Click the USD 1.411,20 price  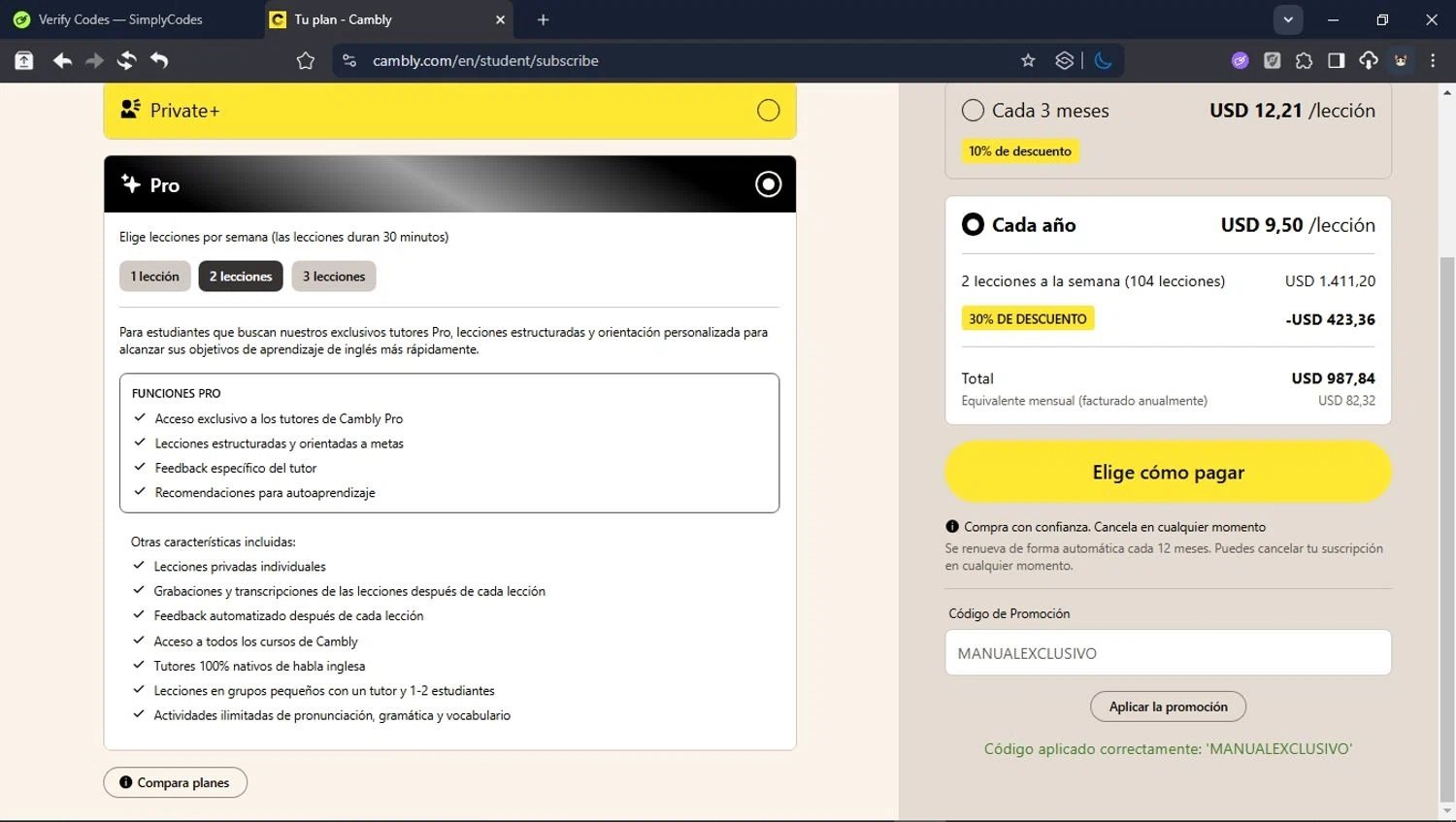click(1330, 281)
